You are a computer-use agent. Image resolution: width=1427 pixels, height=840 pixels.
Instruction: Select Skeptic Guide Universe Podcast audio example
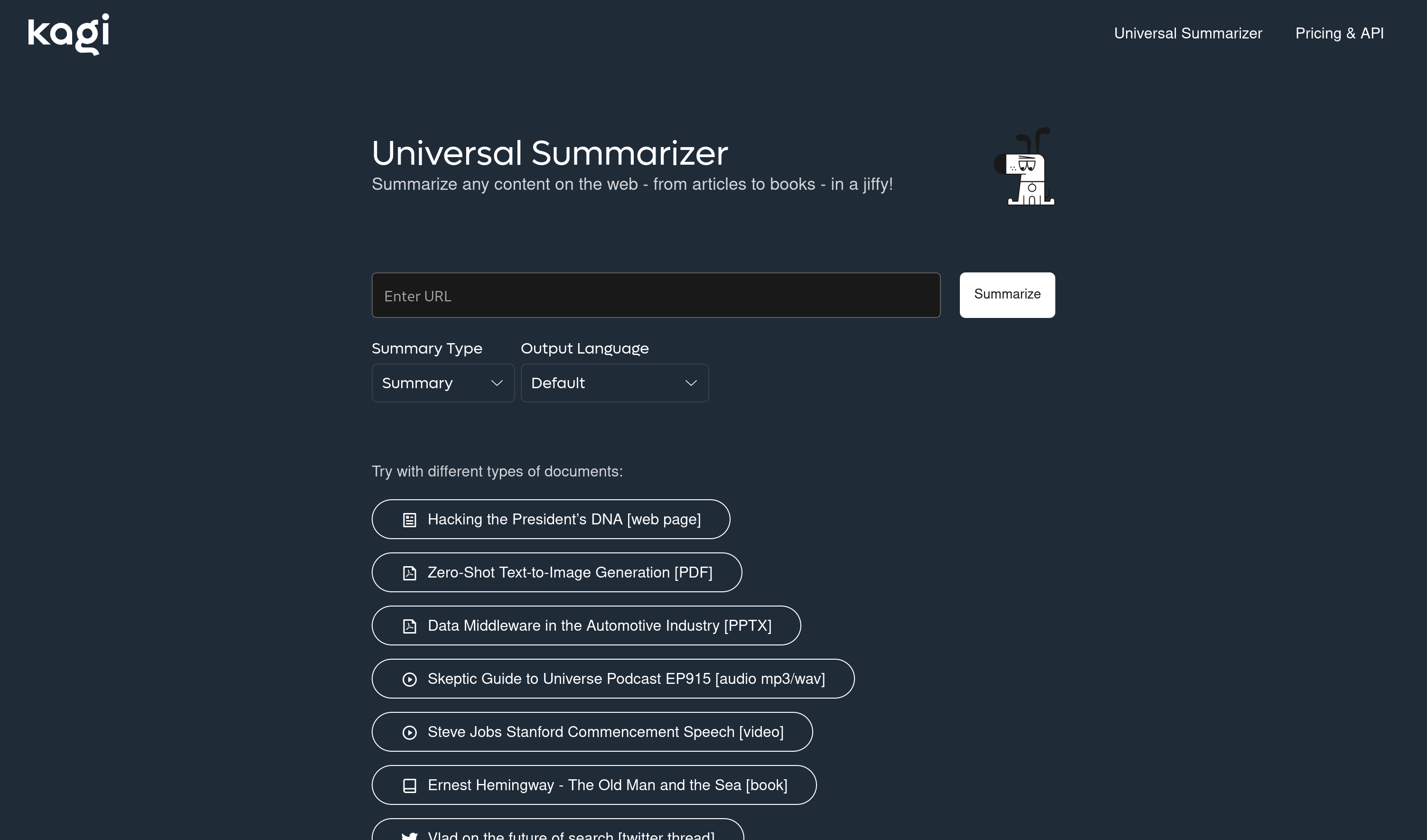[x=613, y=678]
